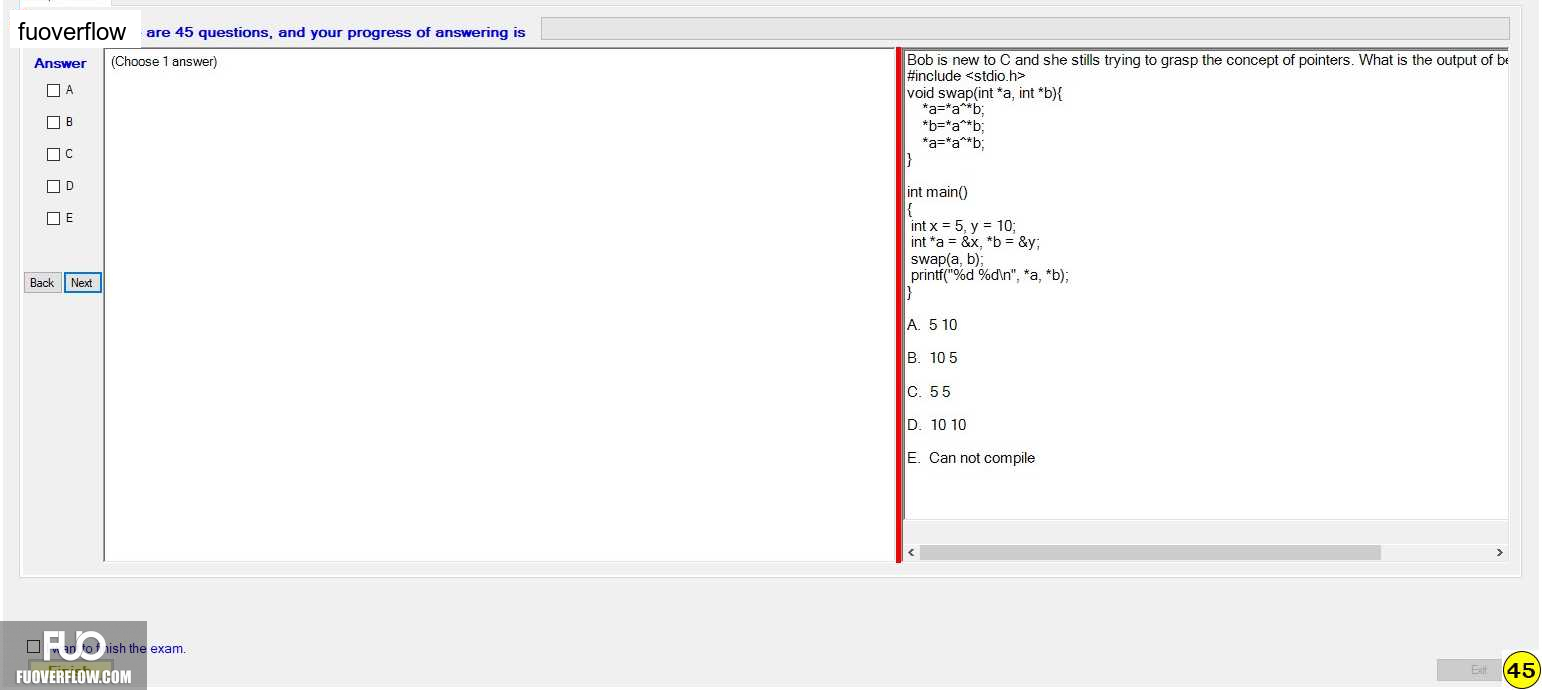
Task: Click the printf statement line
Action: click(x=990, y=275)
